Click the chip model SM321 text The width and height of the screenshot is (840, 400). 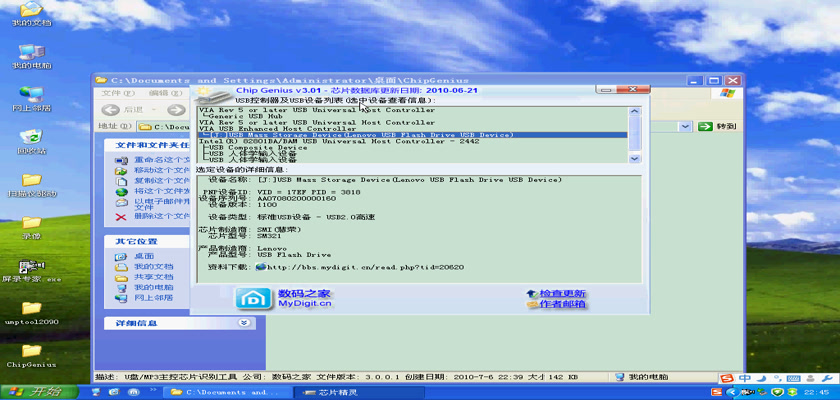click(269, 235)
